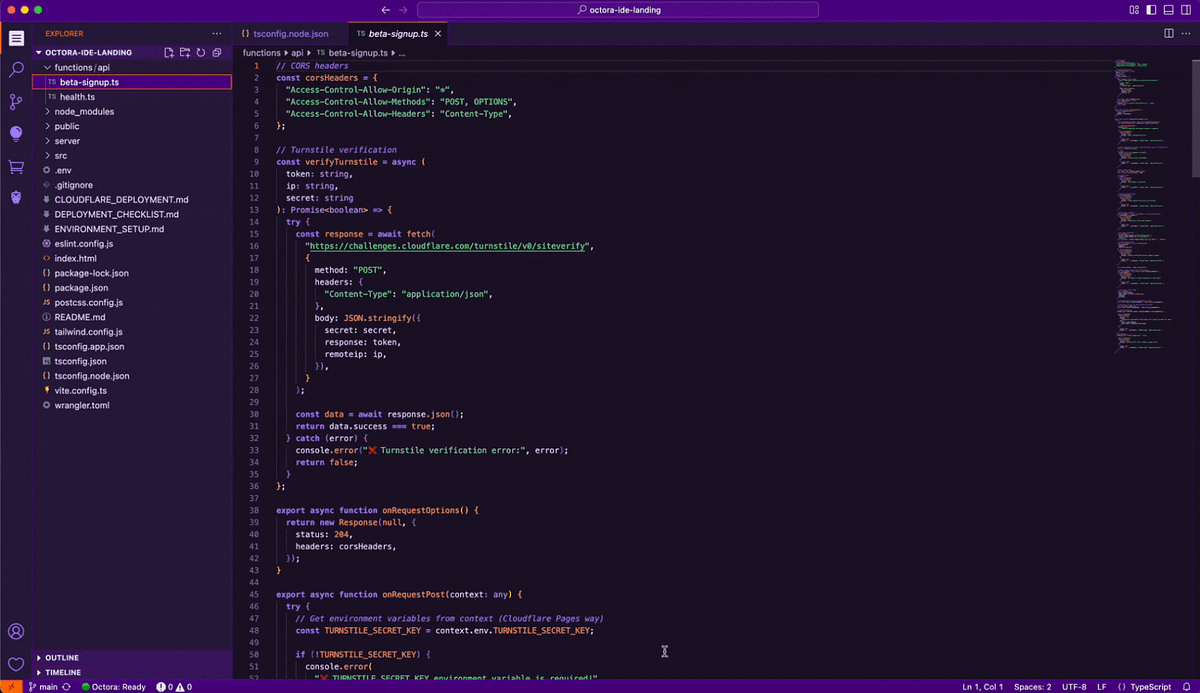Expand the TIMELINE section
The image size is (1200, 693).
(131, 673)
